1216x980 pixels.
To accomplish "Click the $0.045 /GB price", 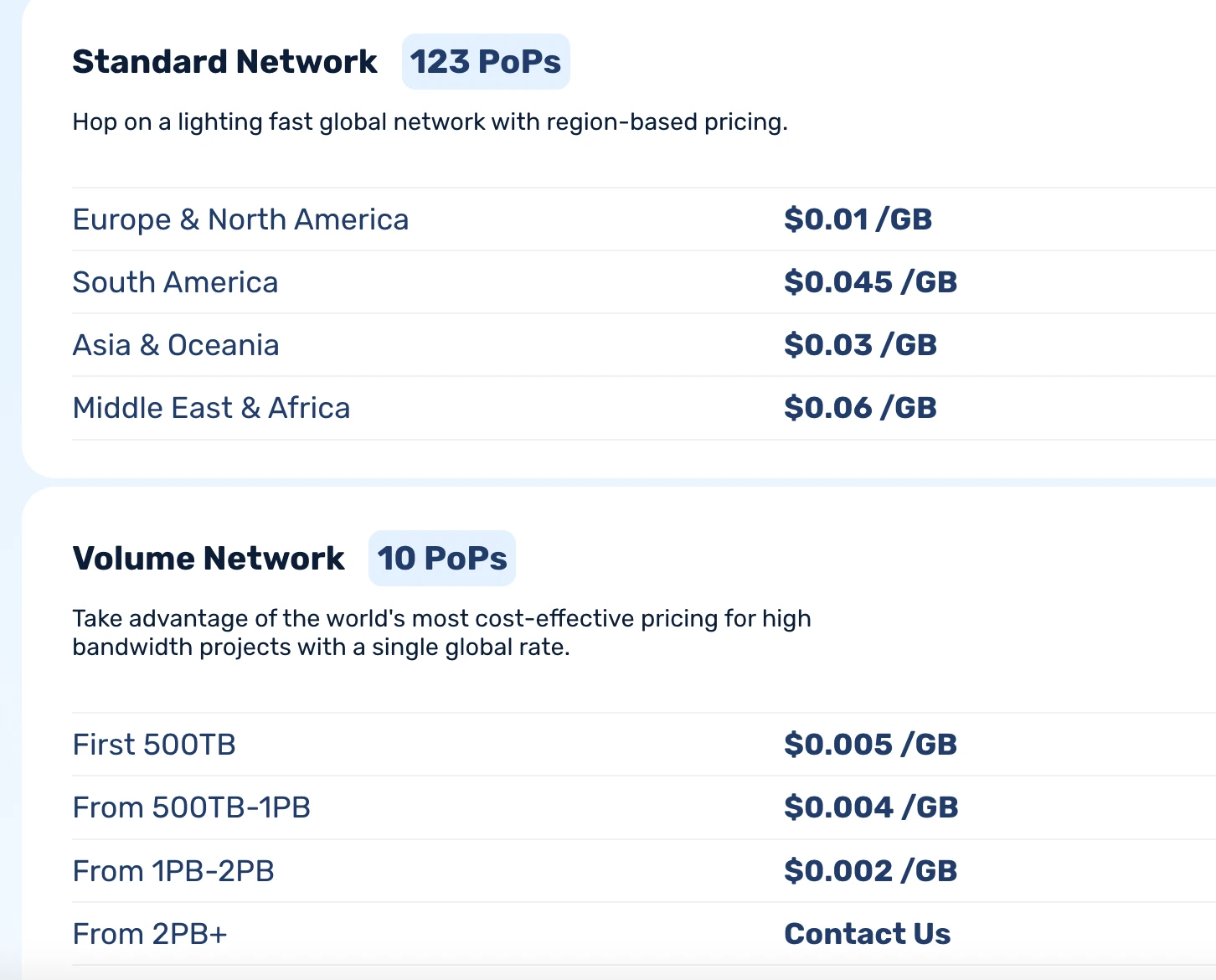I will [x=870, y=282].
